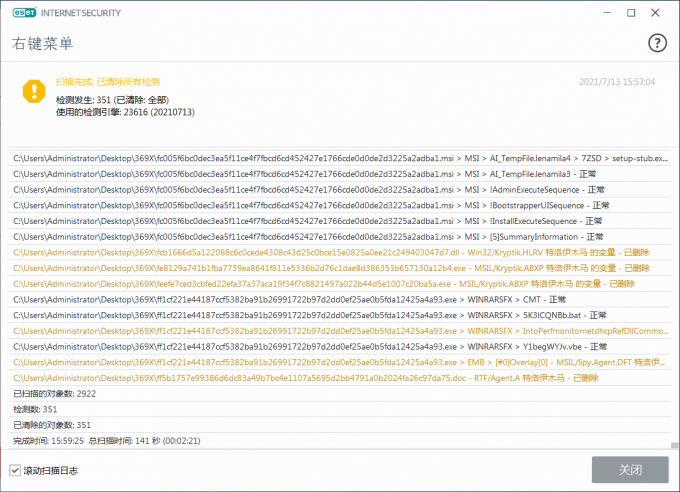Image resolution: width=680 pixels, height=492 pixels.
Task: Click the 已扫描的对象数: 2922 line
Action: (340, 394)
